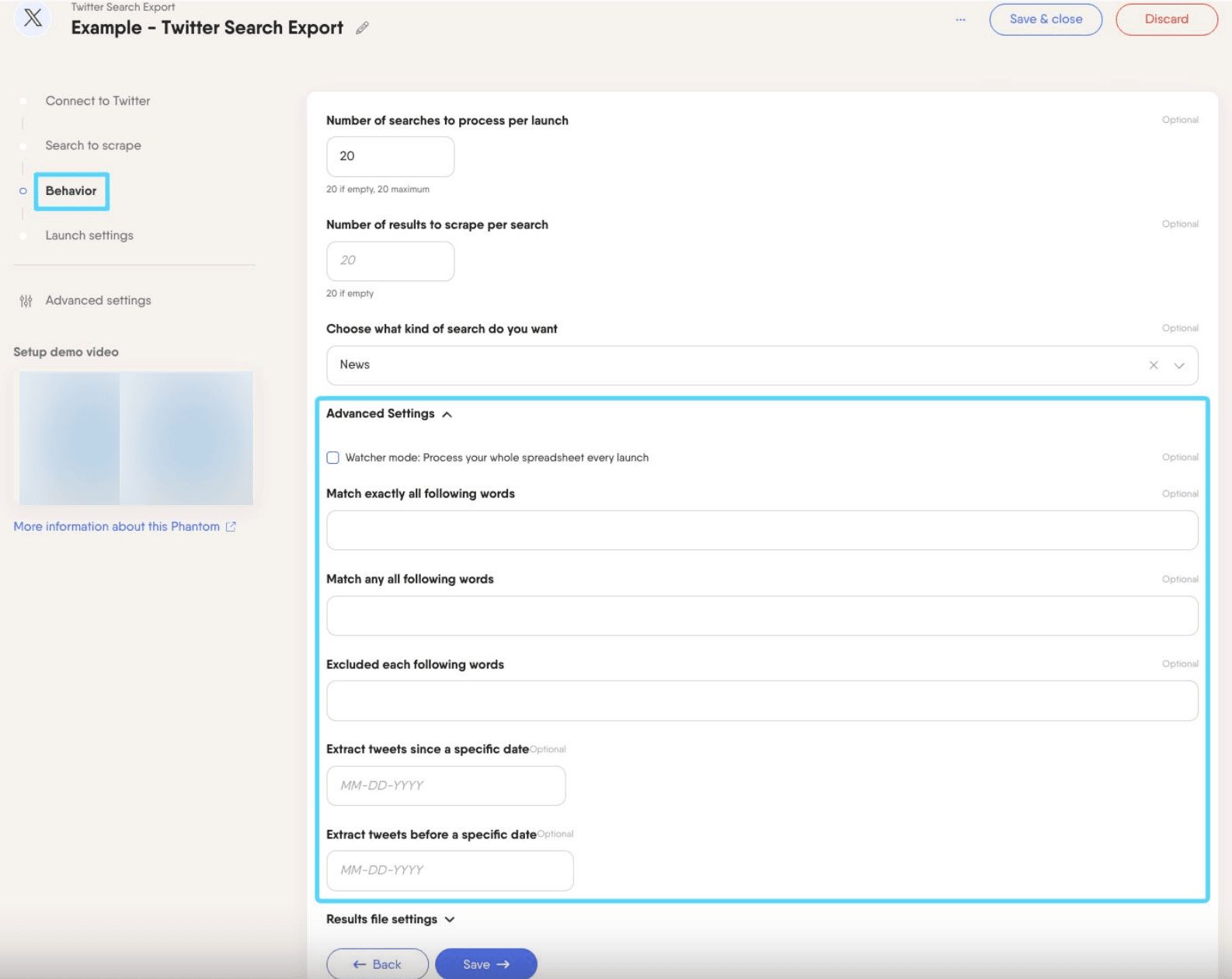1232x979 pixels.
Task: Open external link icon next to More information
Action: tap(231, 527)
